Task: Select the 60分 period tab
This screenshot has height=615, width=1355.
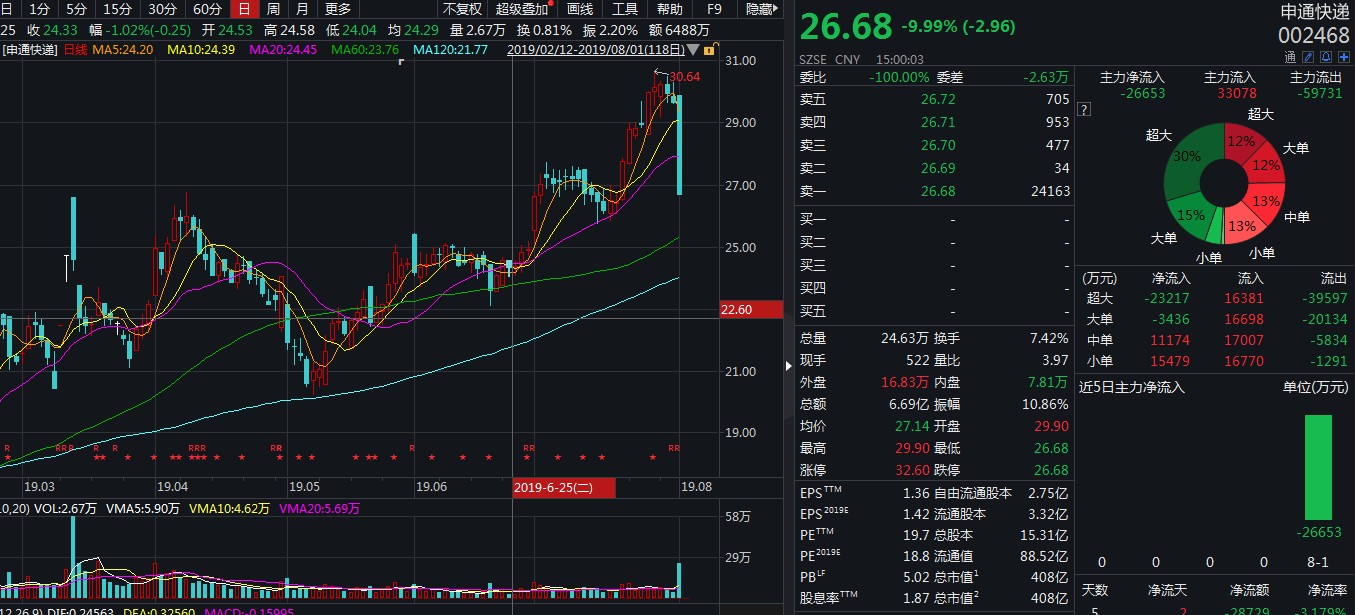Action: point(207,9)
